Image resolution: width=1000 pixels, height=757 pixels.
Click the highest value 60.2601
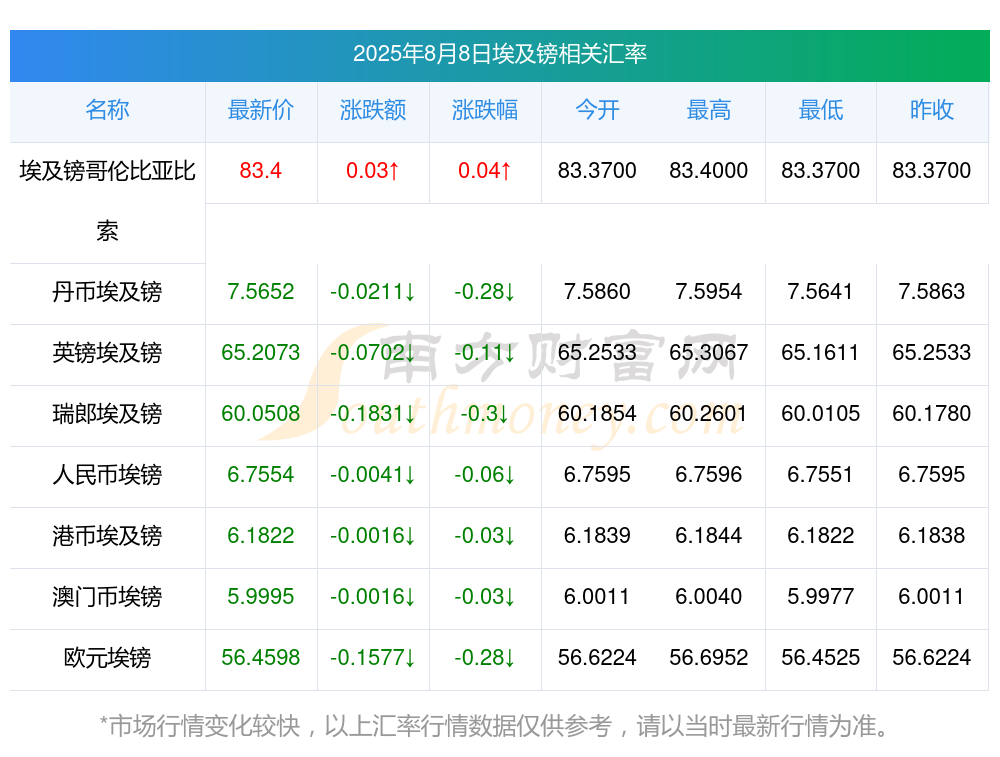click(x=709, y=413)
